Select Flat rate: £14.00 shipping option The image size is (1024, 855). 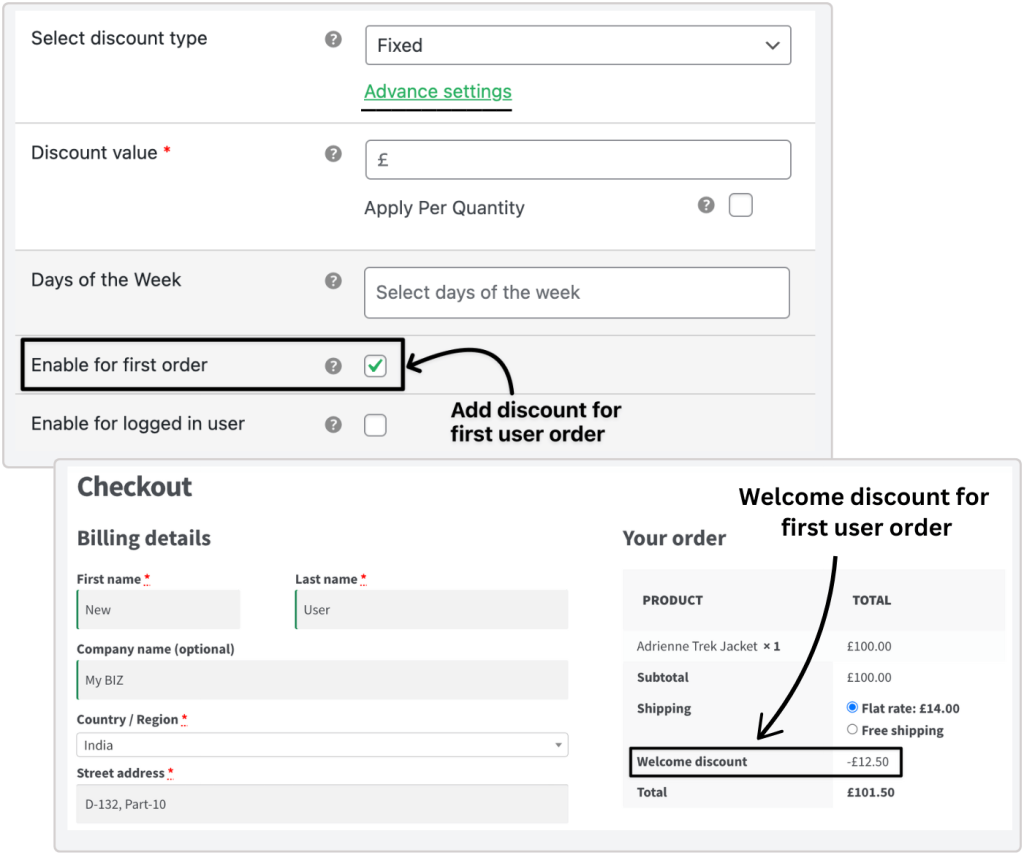point(852,707)
